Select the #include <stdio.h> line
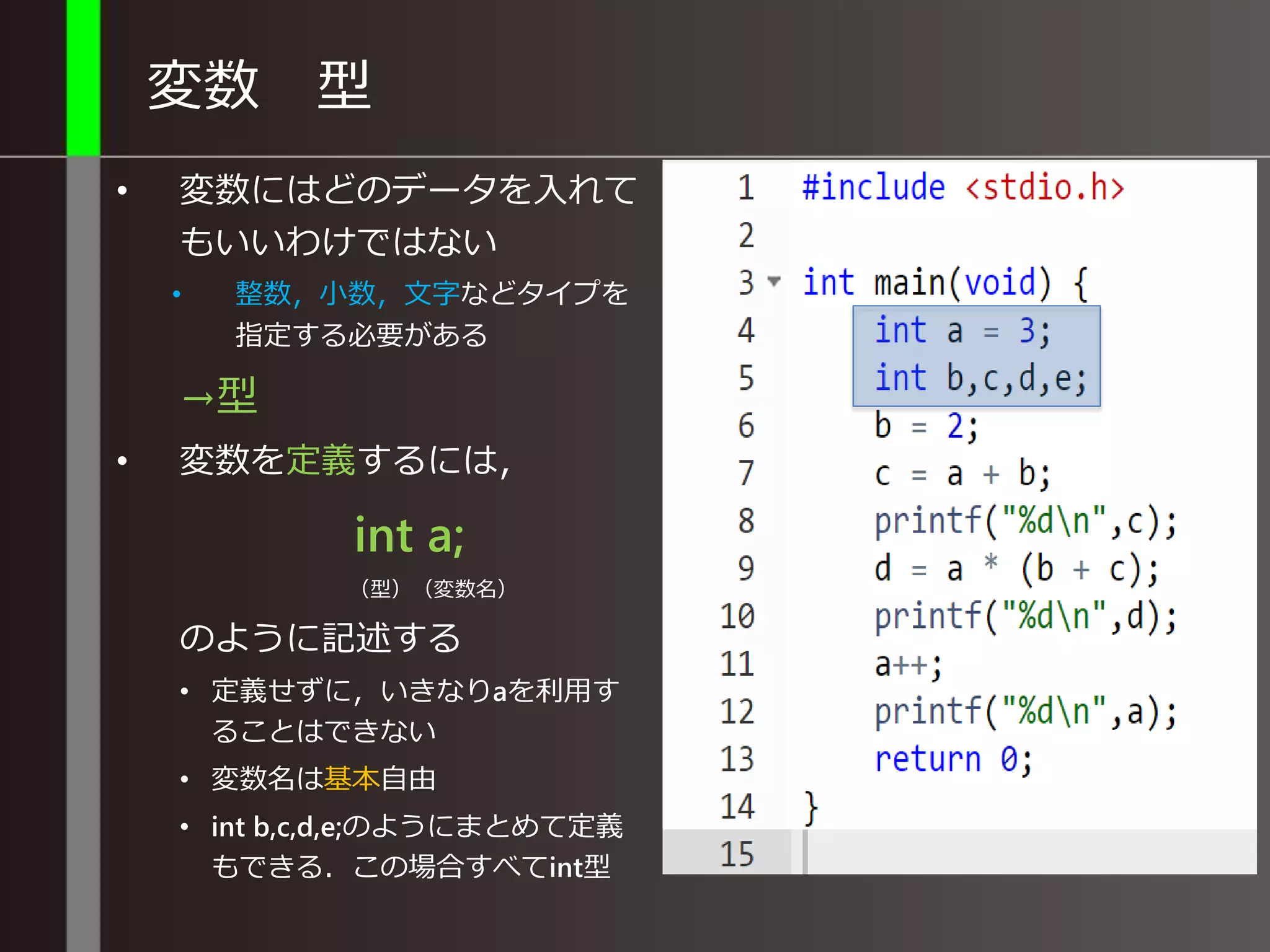This screenshot has height=952, width=1270. pyautogui.click(x=963, y=187)
